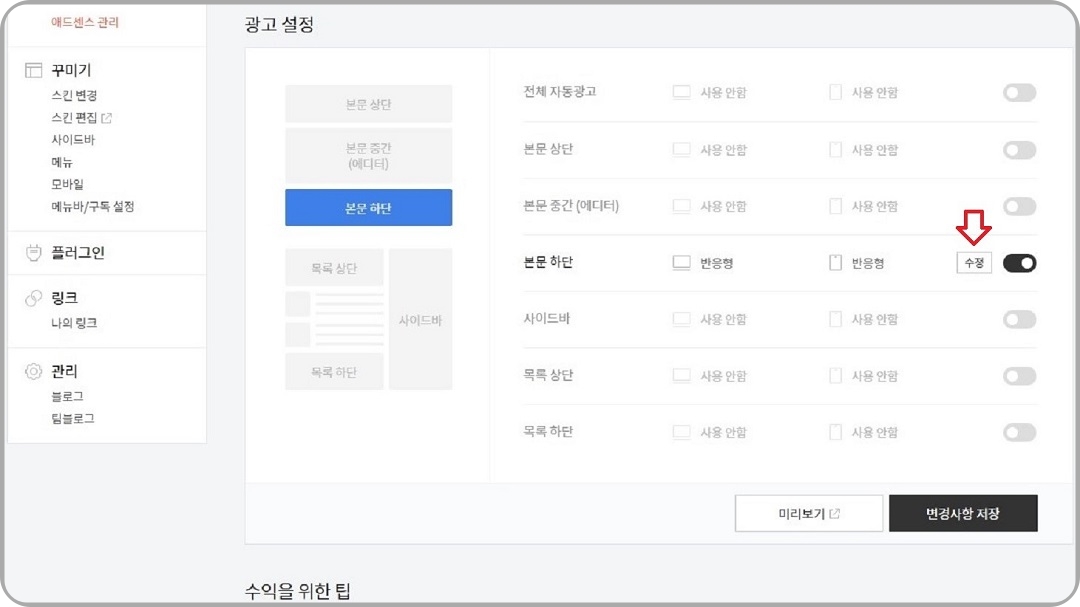
Task: Click desktop monitor icon in 목록 상단 row
Action: 681,375
